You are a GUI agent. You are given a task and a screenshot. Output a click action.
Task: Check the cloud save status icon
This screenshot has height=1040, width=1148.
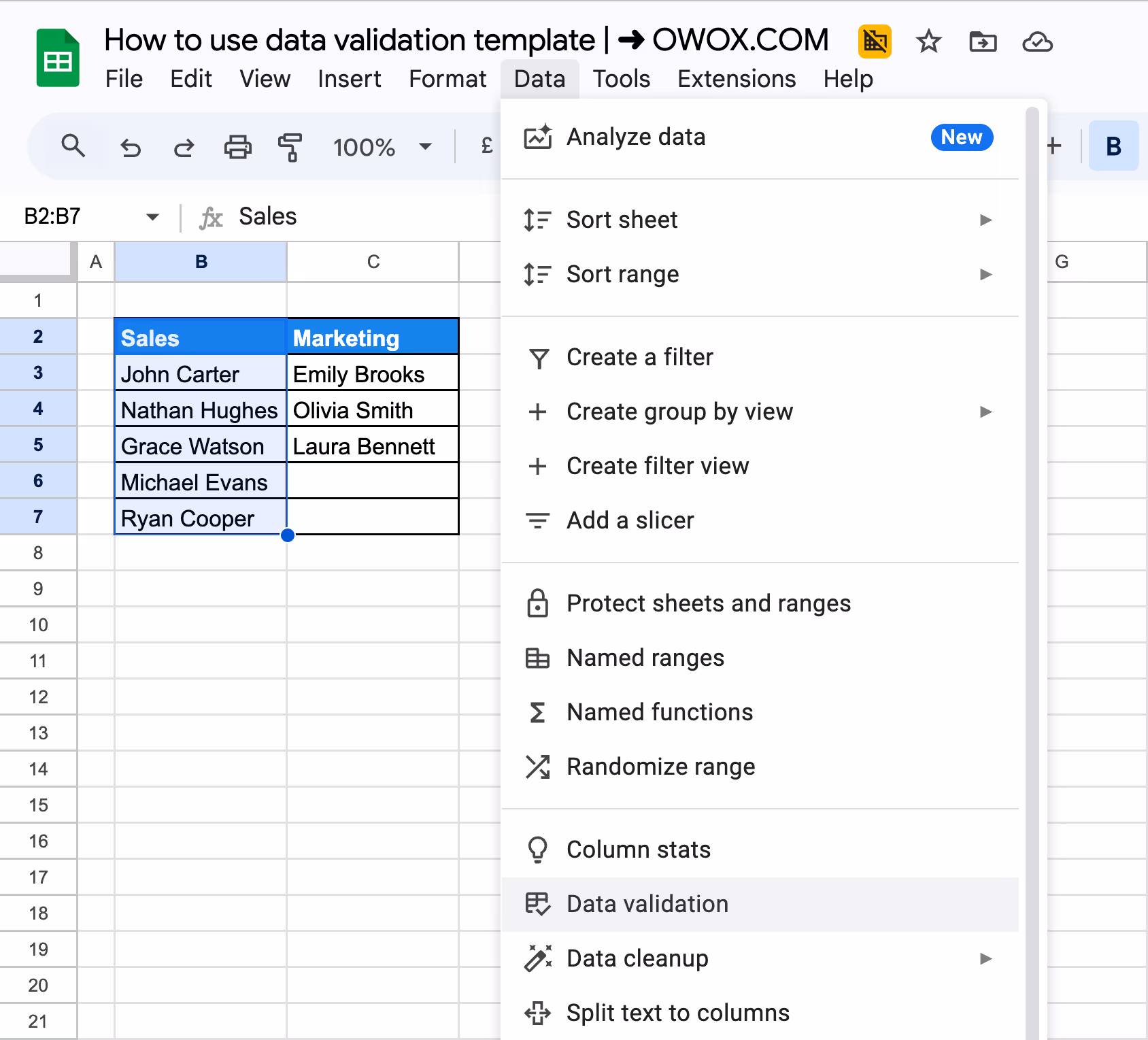(1036, 41)
